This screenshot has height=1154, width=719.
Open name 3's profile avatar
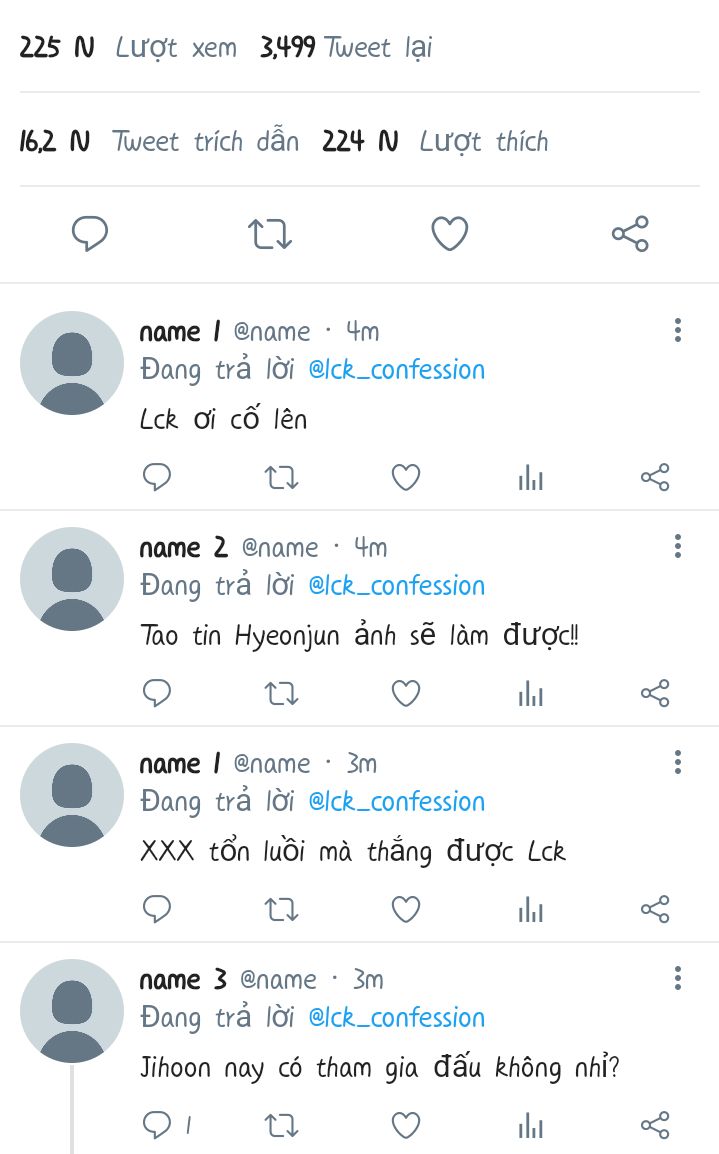[x=72, y=1011]
